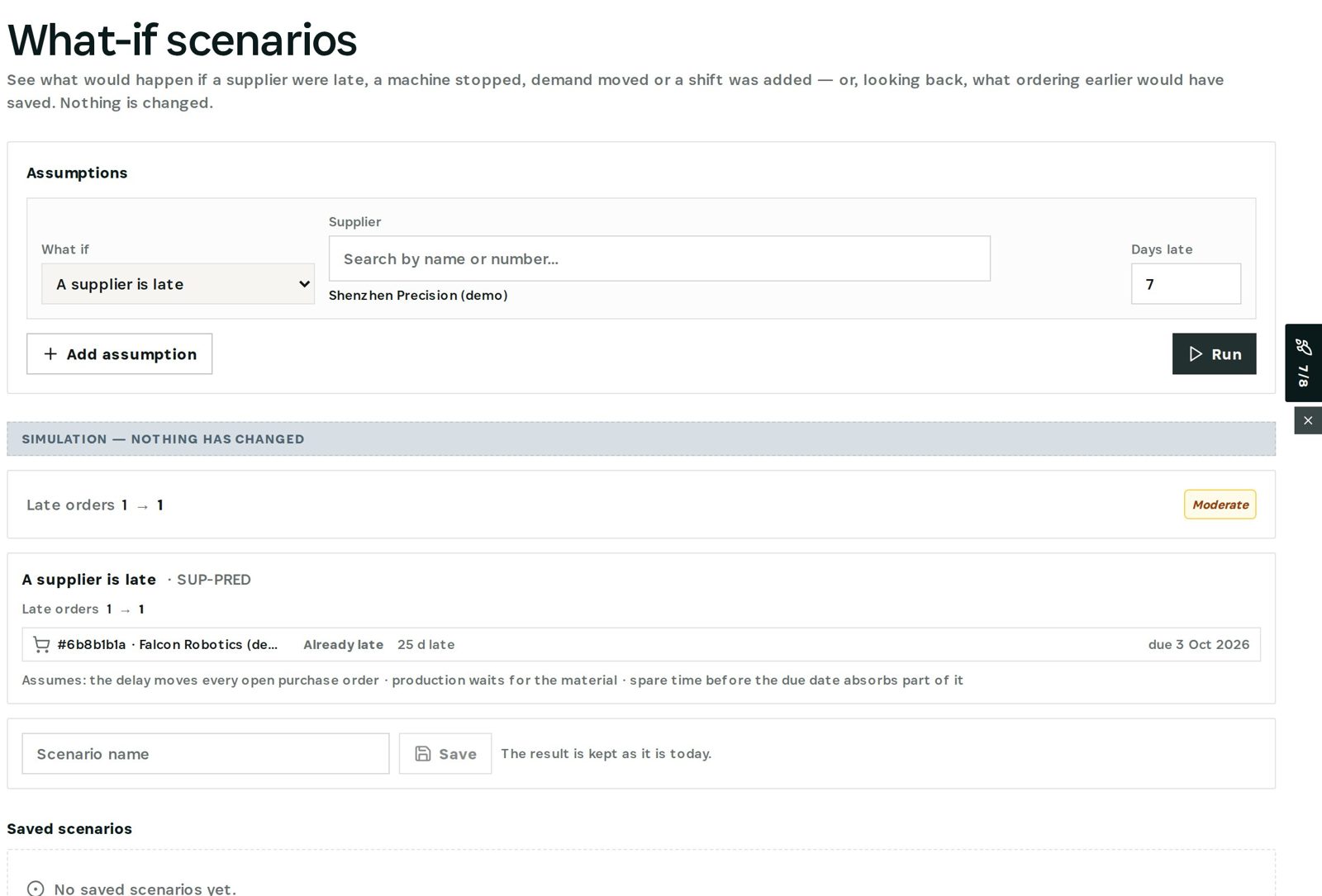Run the what-if simulation
The image size is (1322, 896).
click(1214, 354)
